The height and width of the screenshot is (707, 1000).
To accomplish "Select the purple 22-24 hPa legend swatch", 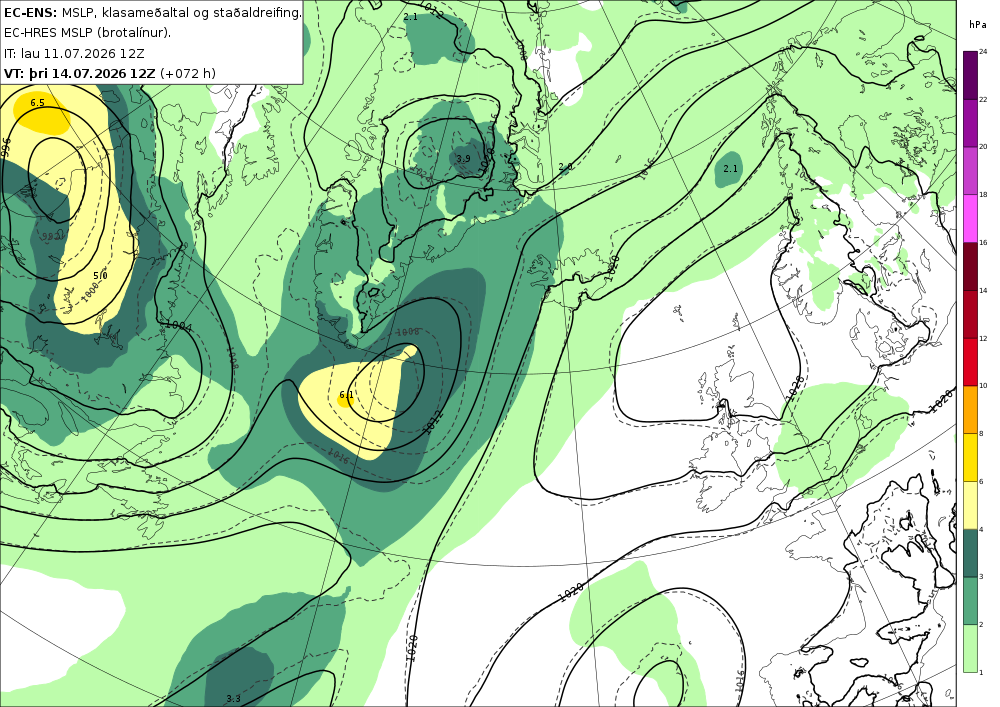I will tap(970, 75).
